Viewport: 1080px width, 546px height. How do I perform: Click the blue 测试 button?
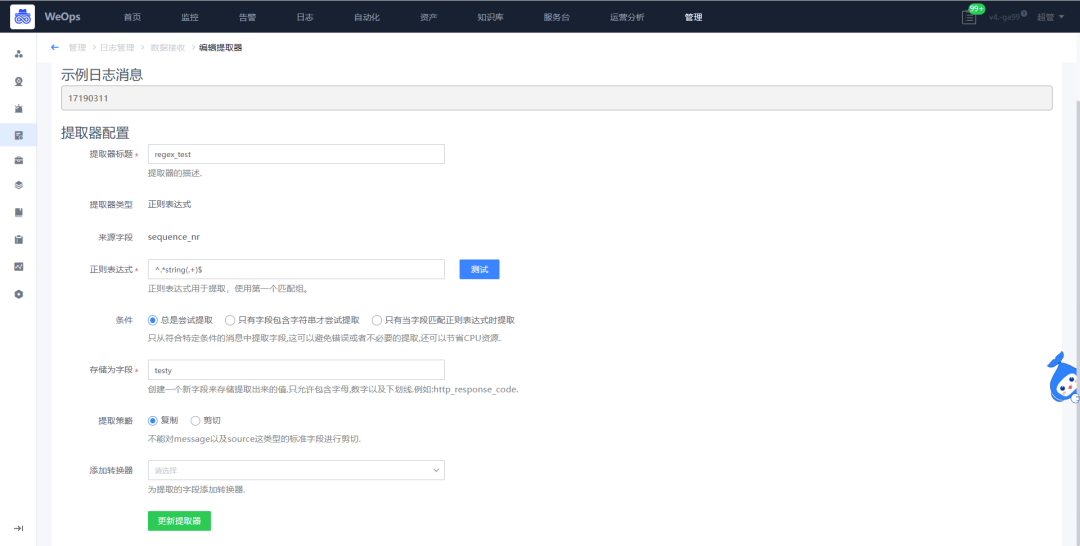[x=479, y=269]
